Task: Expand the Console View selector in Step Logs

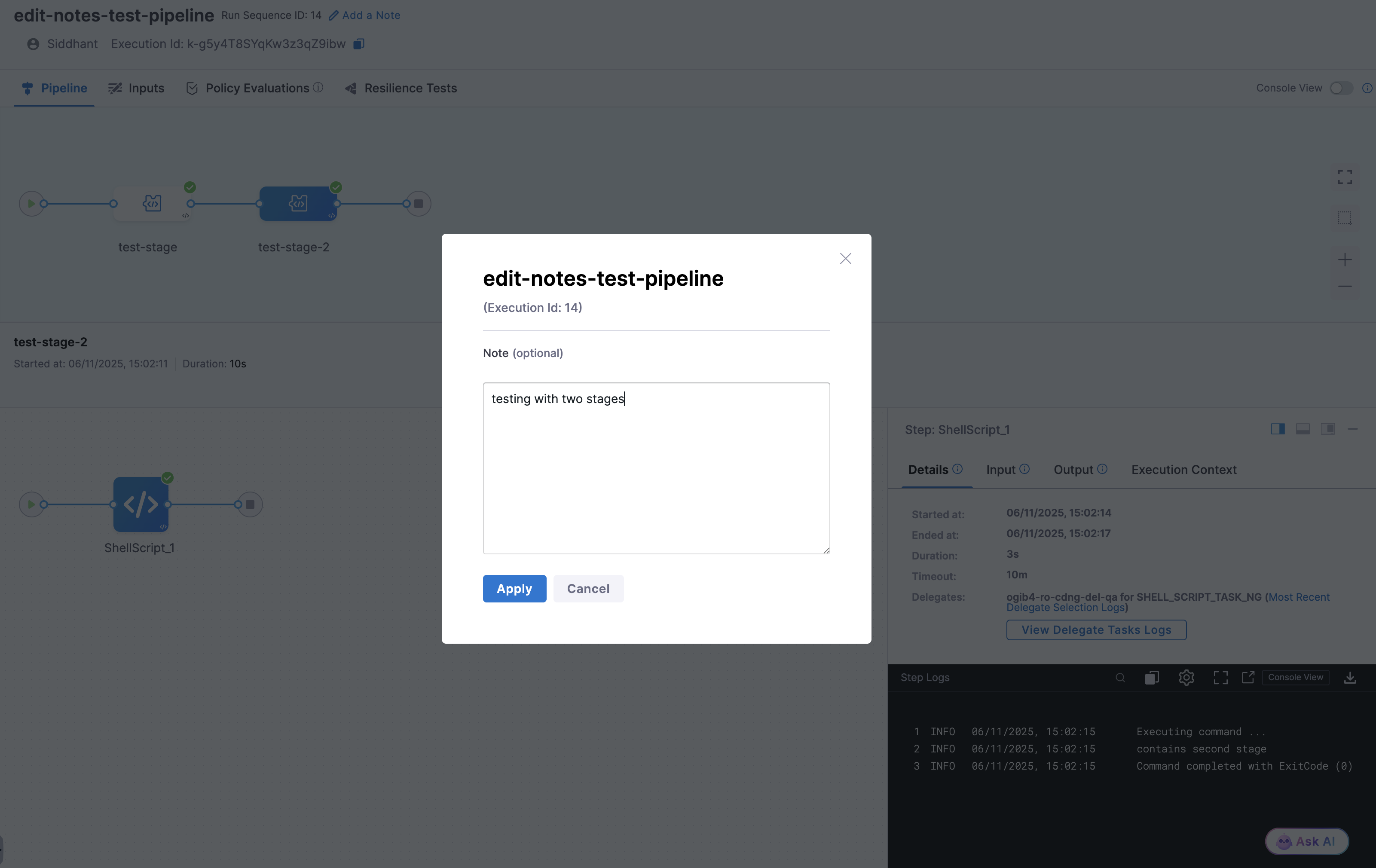Action: [x=1296, y=677]
